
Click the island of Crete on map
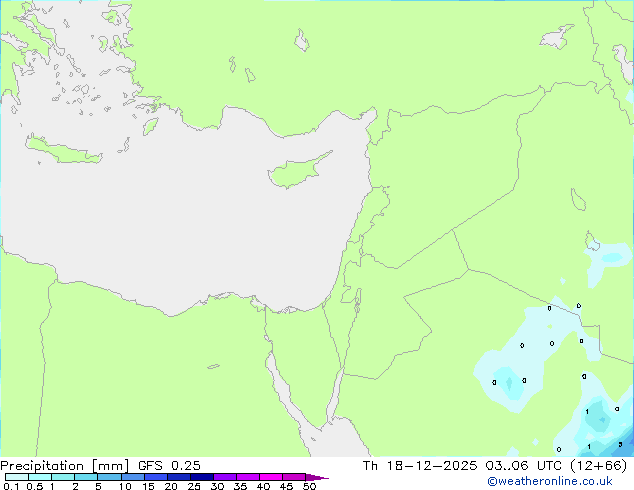63,150
